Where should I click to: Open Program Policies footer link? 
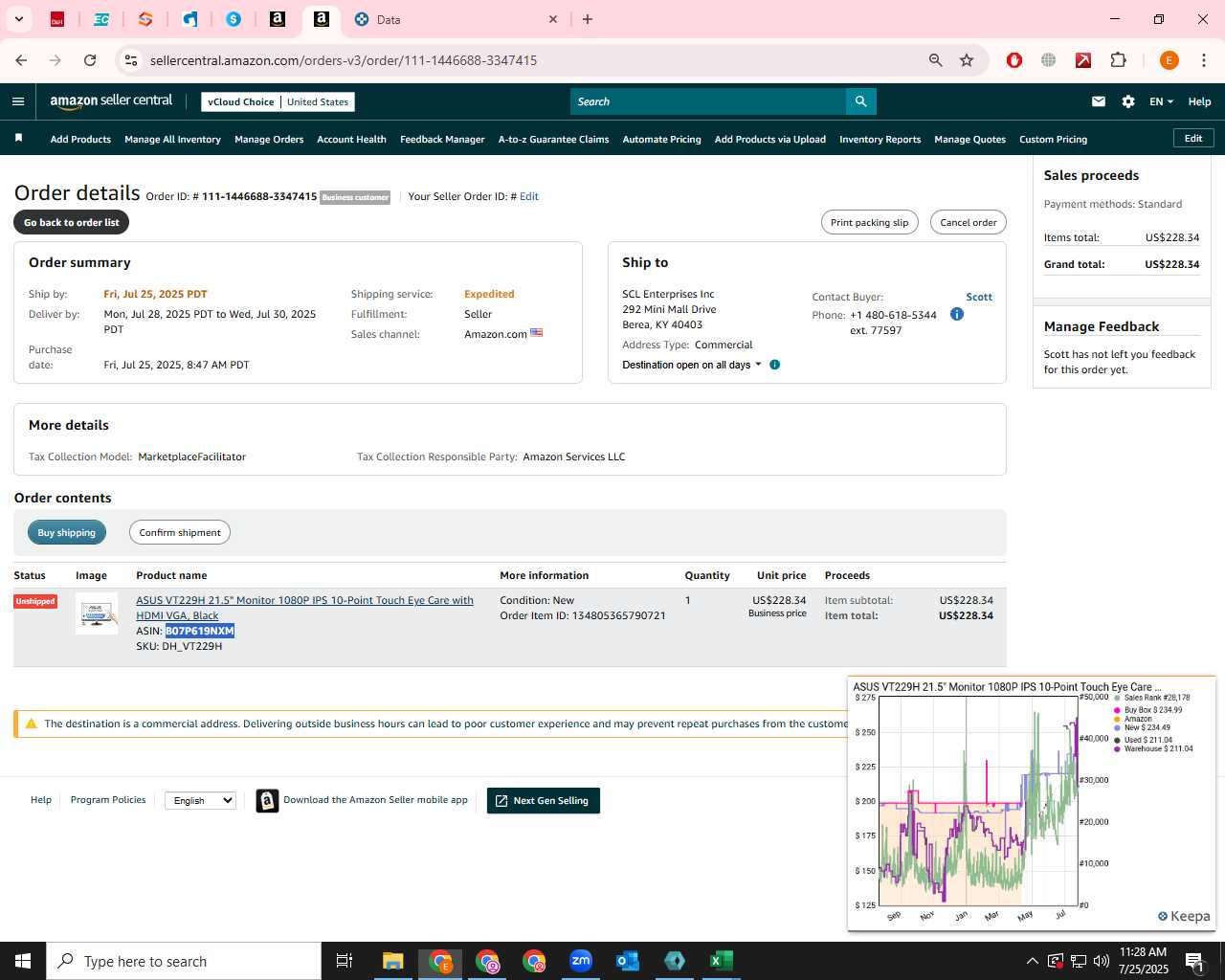[108, 800]
